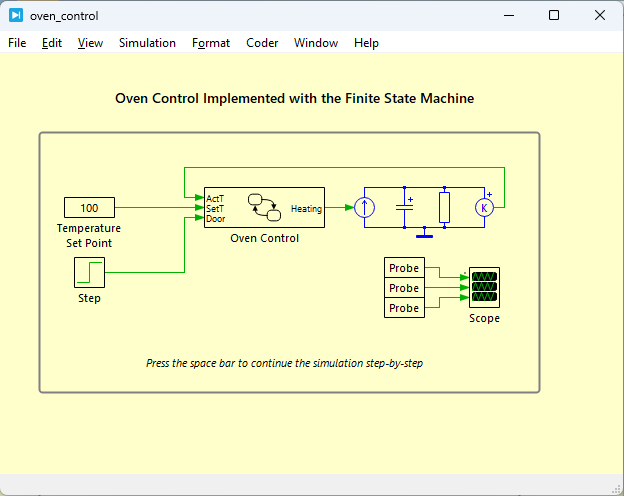Image resolution: width=624 pixels, height=496 pixels.
Task: Open the Simulation menu
Action: [147, 43]
